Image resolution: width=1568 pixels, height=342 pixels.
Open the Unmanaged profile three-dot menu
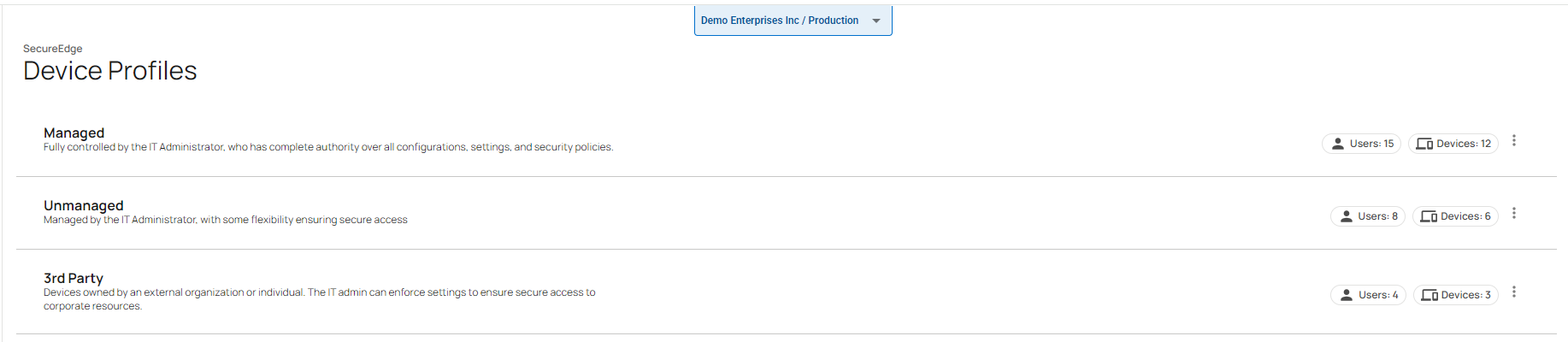click(x=1513, y=214)
